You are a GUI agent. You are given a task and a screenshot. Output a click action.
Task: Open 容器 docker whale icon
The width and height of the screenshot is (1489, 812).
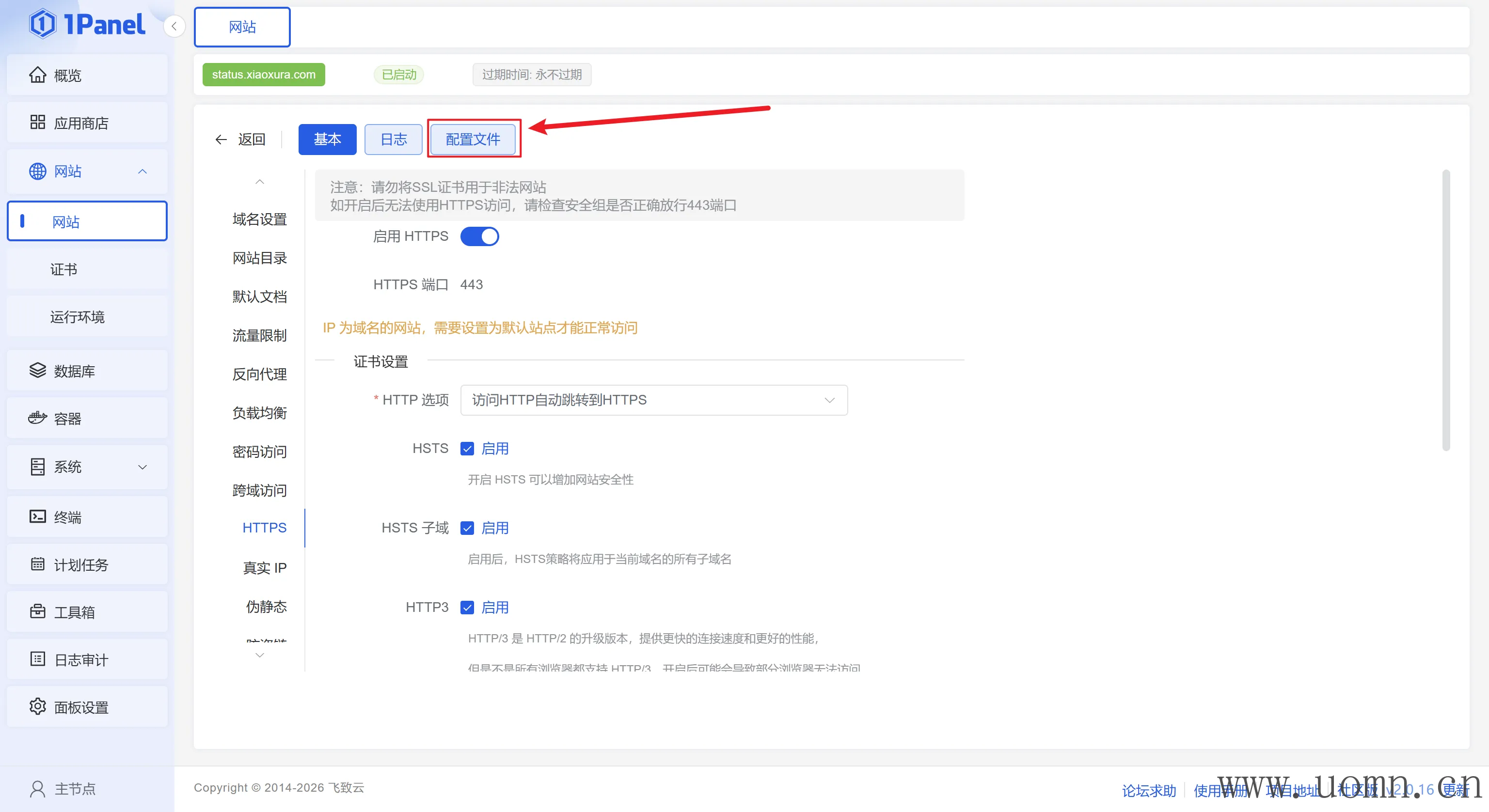point(38,418)
